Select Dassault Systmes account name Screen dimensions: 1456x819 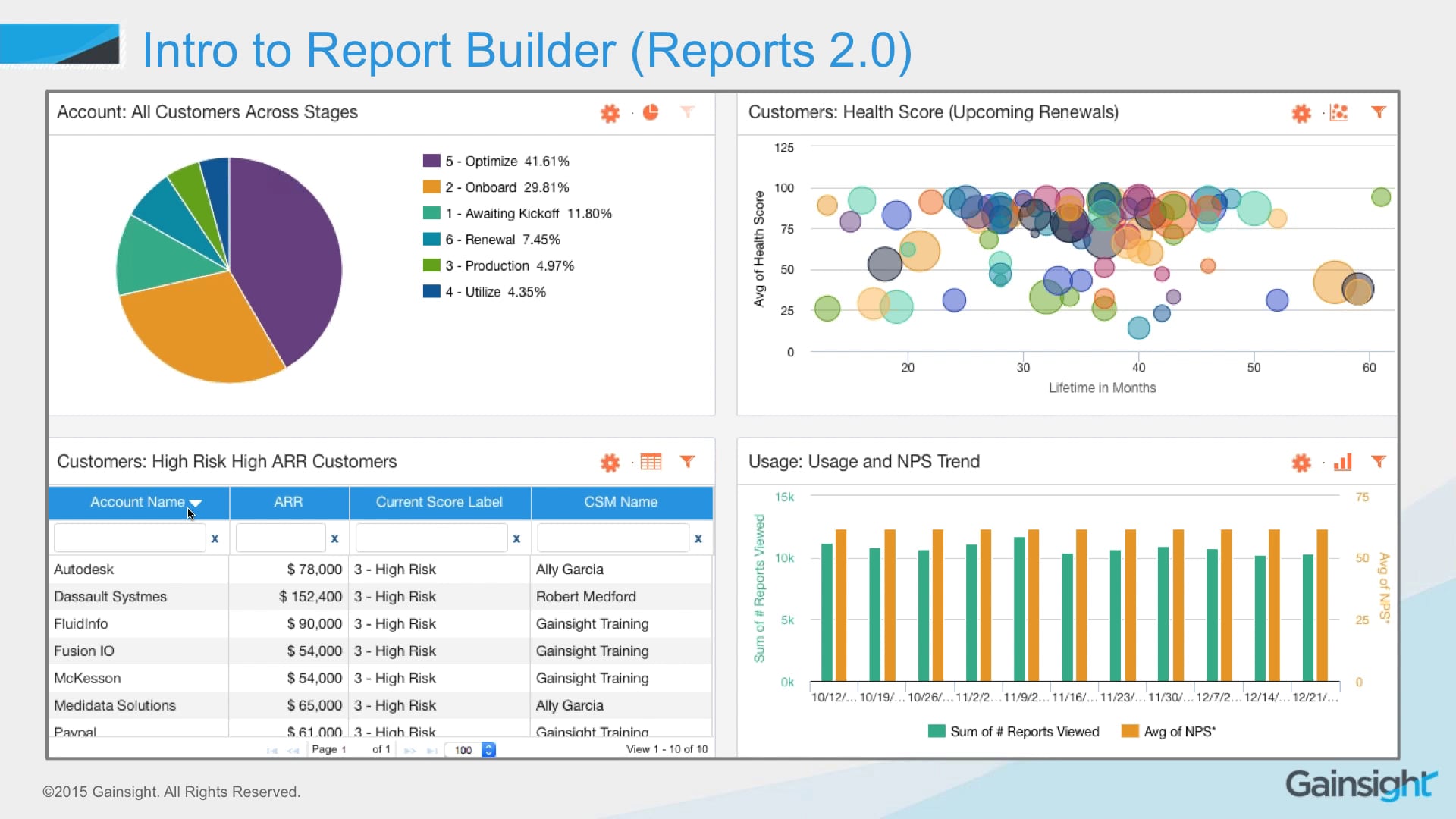pyautogui.click(x=111, y=597)
